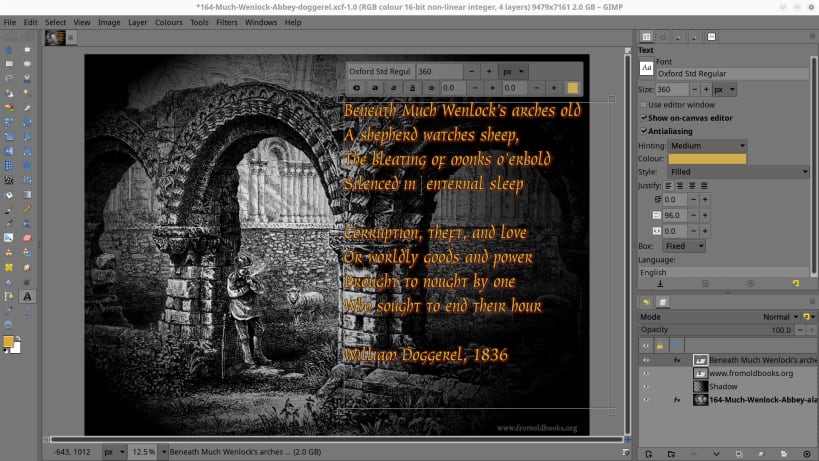Toggle the Antialiasing checkbox
The height and width of the screenshot is (461, 819).
(644, 131)
